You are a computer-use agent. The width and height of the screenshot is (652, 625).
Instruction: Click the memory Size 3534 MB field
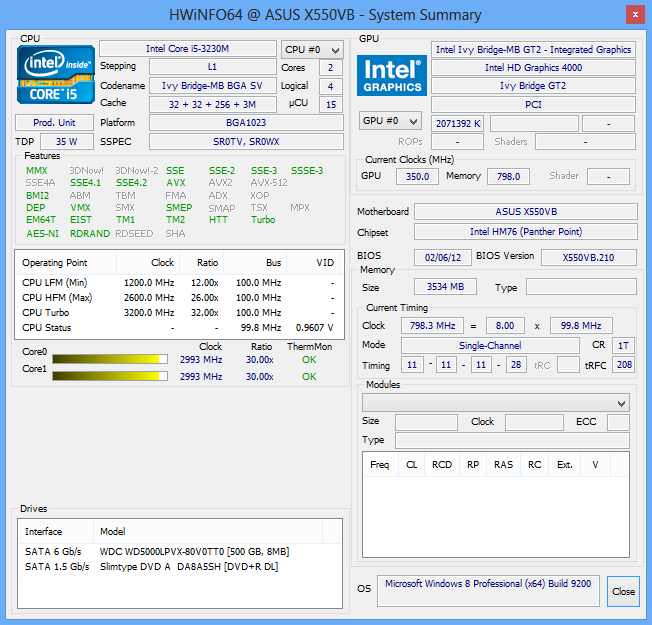(445, 287)
